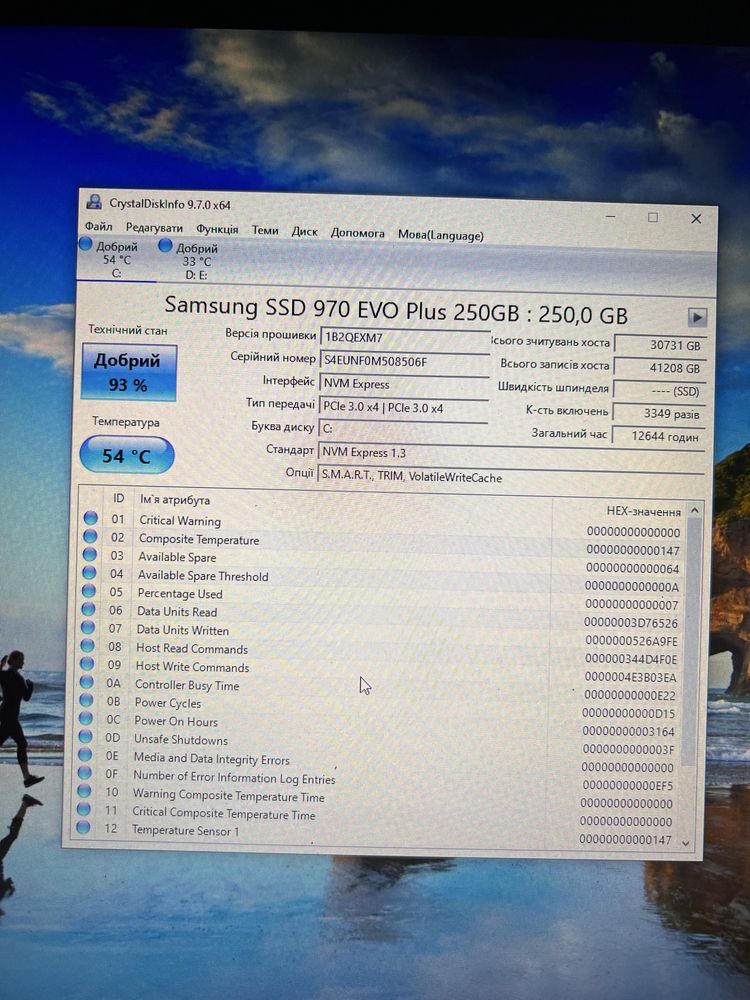Open the Допомога menu

tap(357, 233)
